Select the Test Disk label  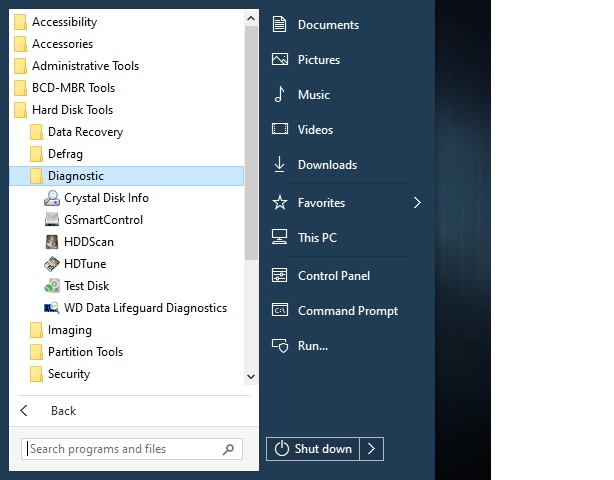click(x=87, y=286)
